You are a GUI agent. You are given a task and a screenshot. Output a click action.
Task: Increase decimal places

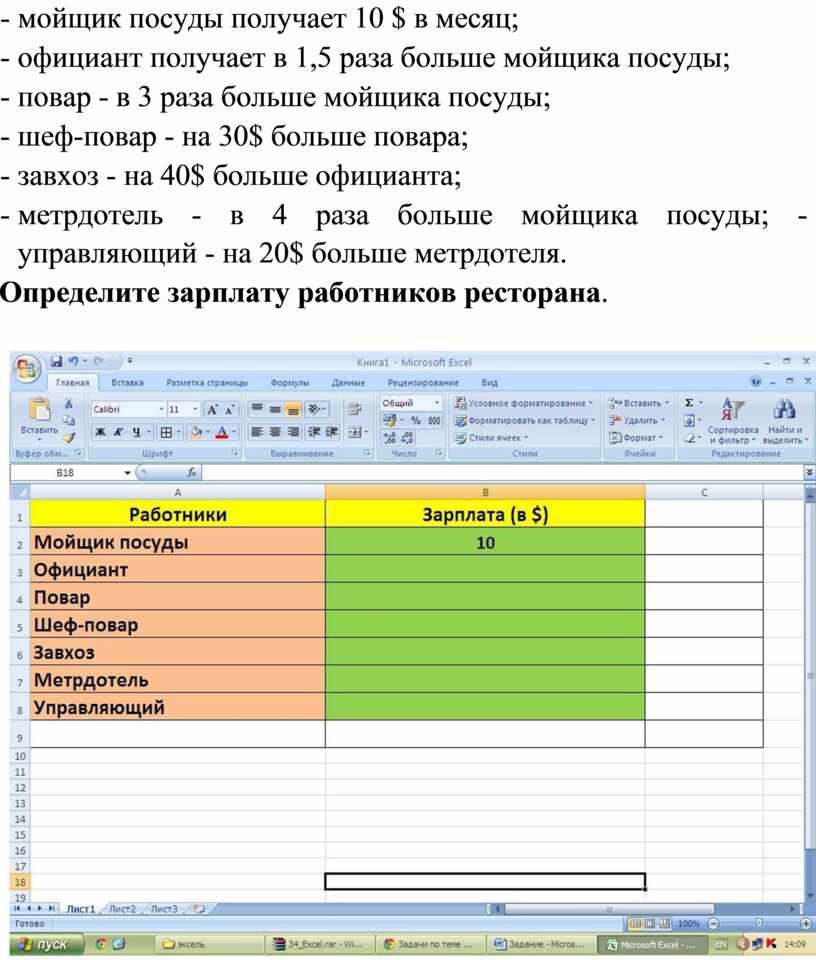click(390, 438)
